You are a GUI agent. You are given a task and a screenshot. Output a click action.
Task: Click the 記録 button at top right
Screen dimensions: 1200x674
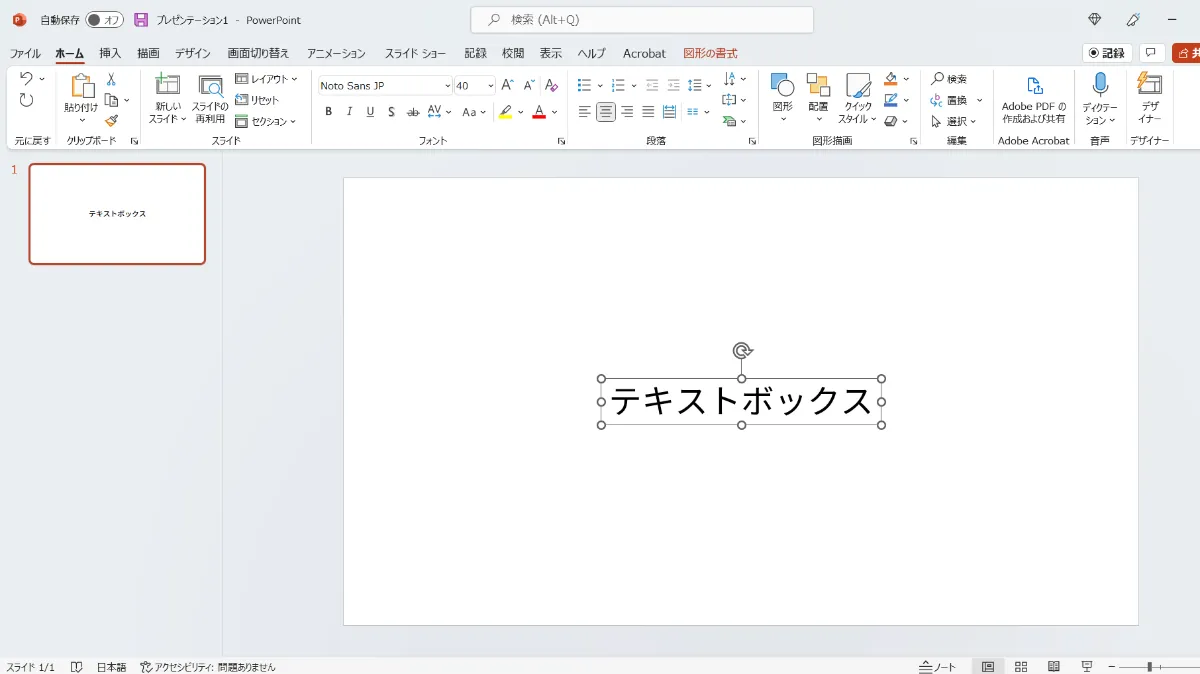point(1107,53)
